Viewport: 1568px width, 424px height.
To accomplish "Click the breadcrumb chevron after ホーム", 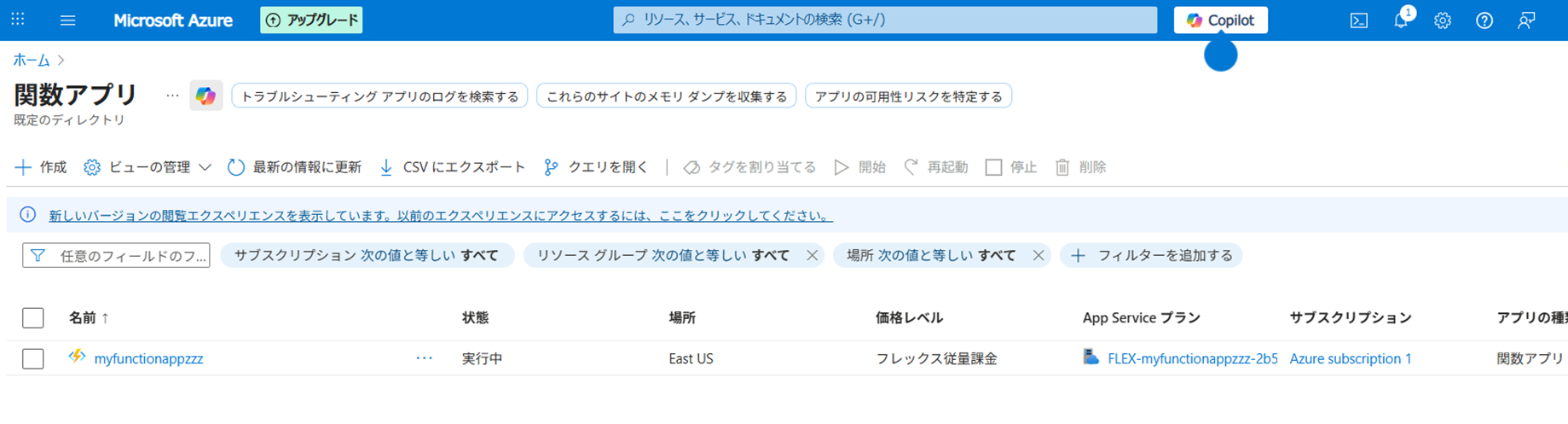I will click(61, 60).
